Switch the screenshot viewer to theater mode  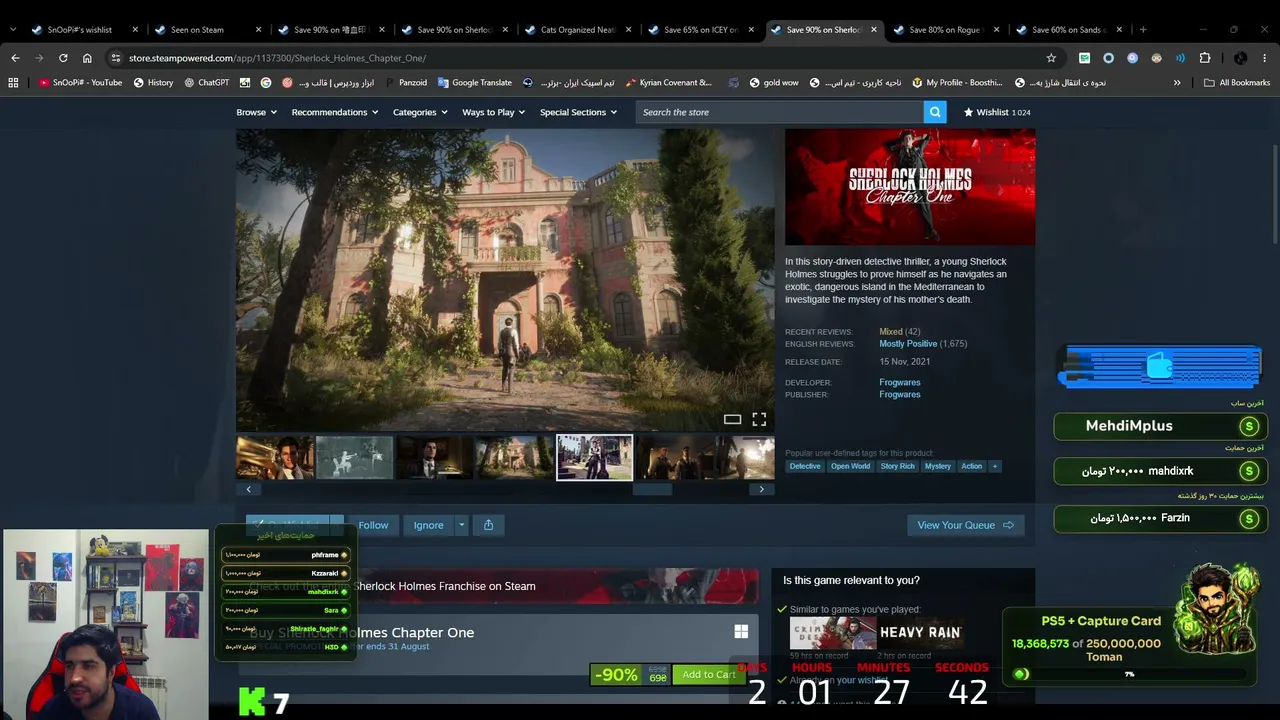point(732,419)
